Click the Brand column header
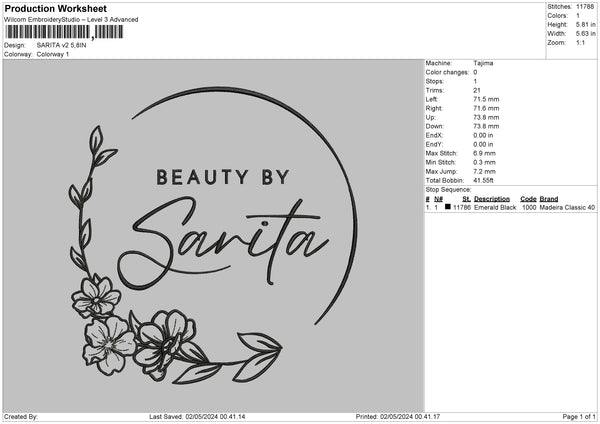600x424 pixels. (x=548, y=199)
